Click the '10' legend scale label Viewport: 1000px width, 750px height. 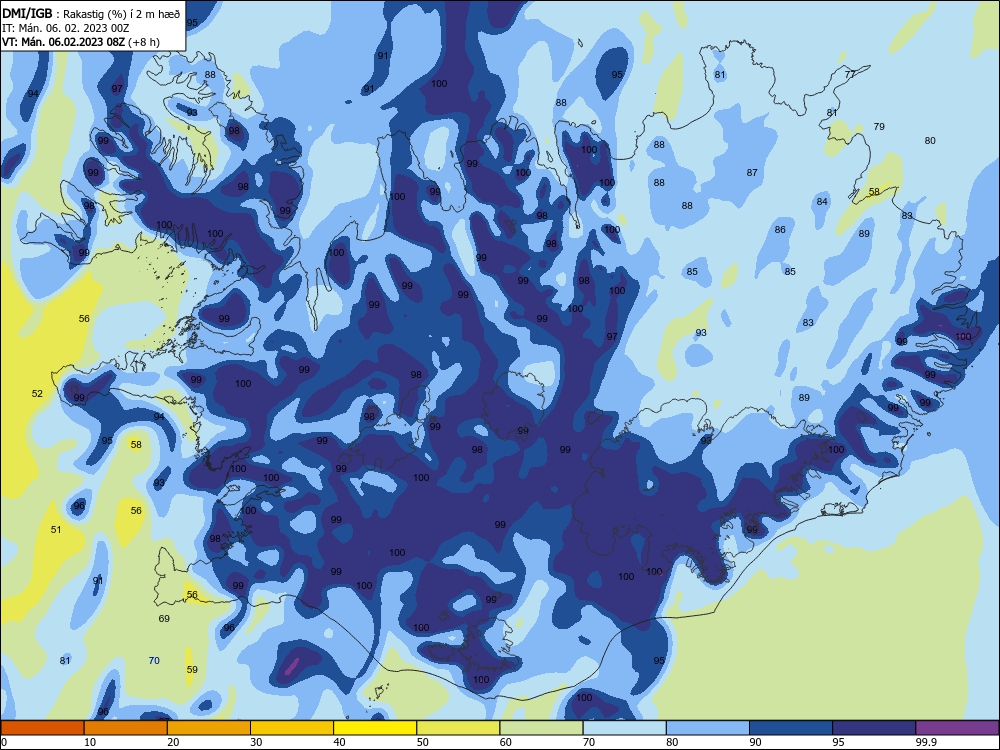pos(90,742)
